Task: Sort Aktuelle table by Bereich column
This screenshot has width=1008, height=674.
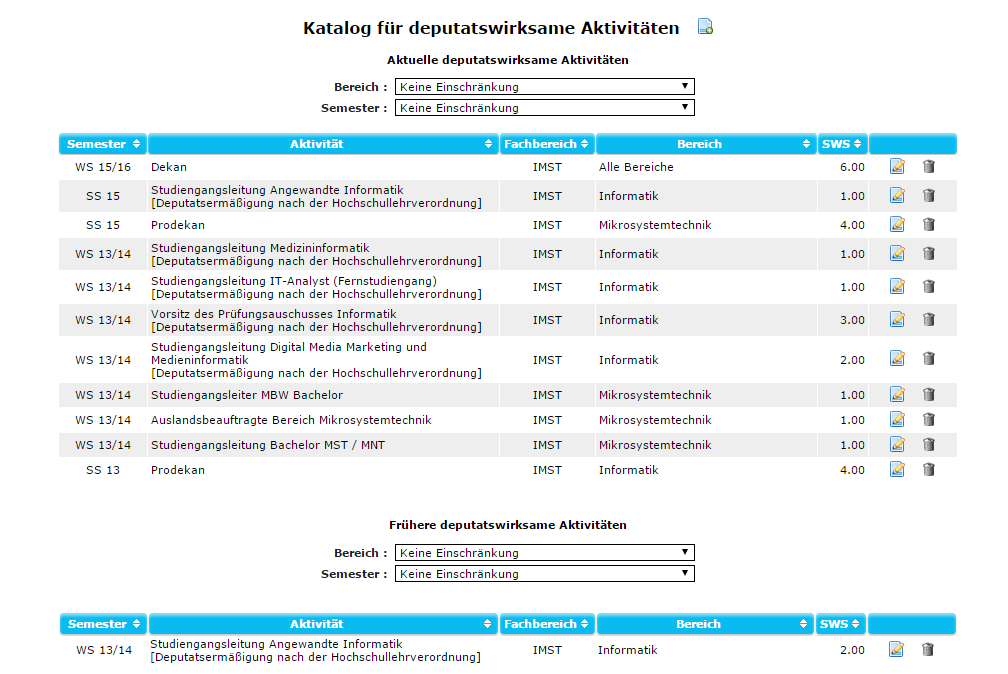Action: [706, 144]
